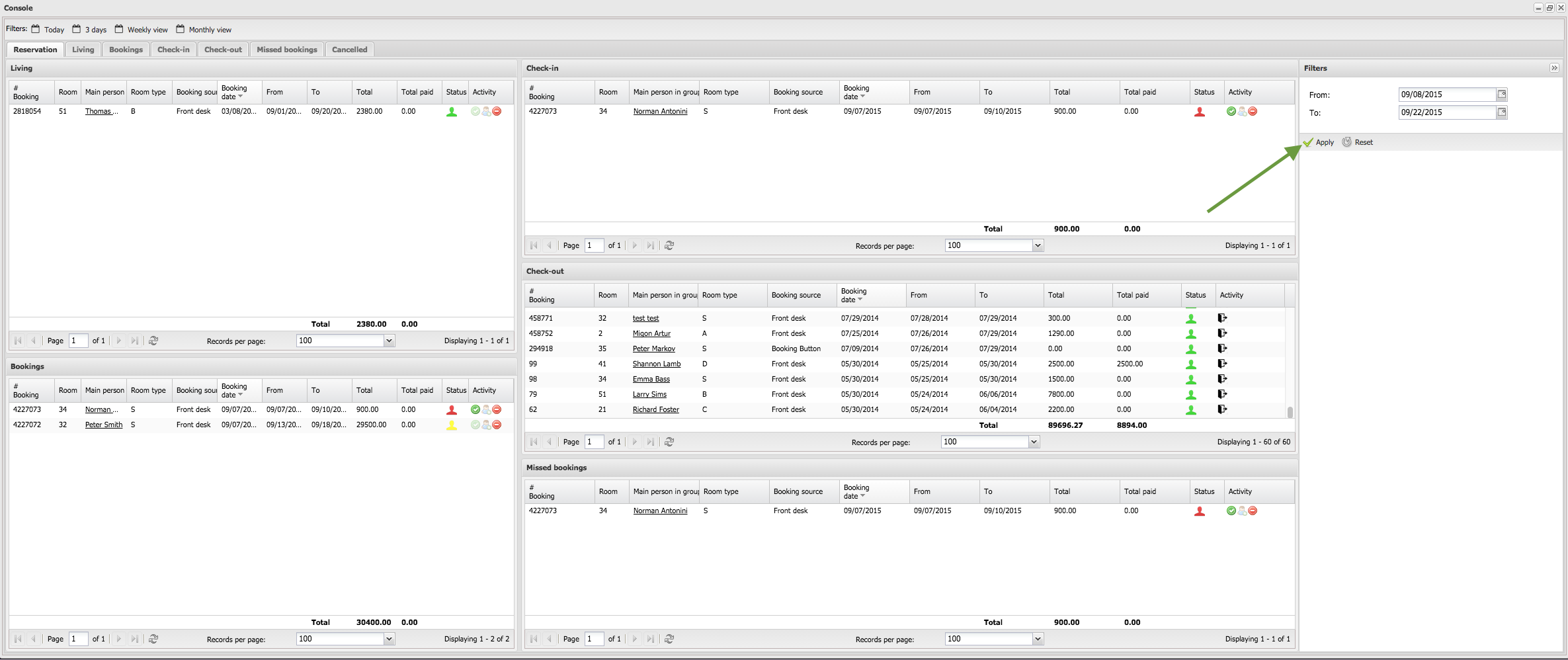
Task: Open the Bookings tab
Action: (126, 50)
